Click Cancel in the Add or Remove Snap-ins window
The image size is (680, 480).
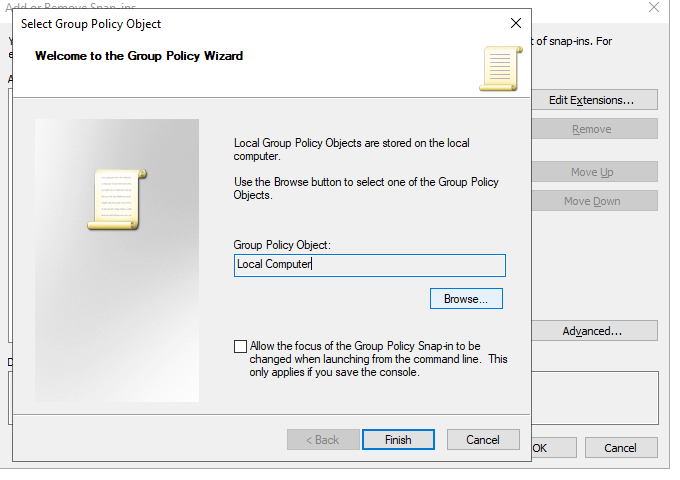[x=621, y=448]
